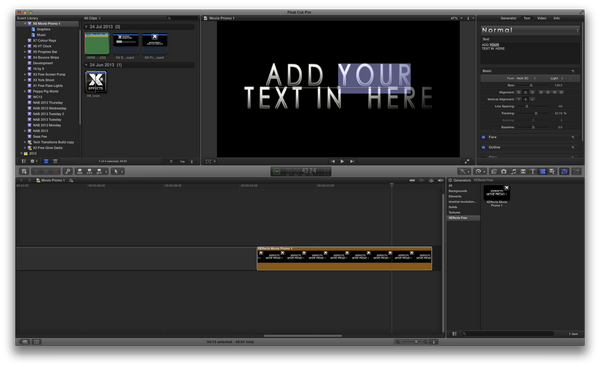The image size is (600, 367).
Task: Click the play button under viewer
Action: [x=342, y=161]
